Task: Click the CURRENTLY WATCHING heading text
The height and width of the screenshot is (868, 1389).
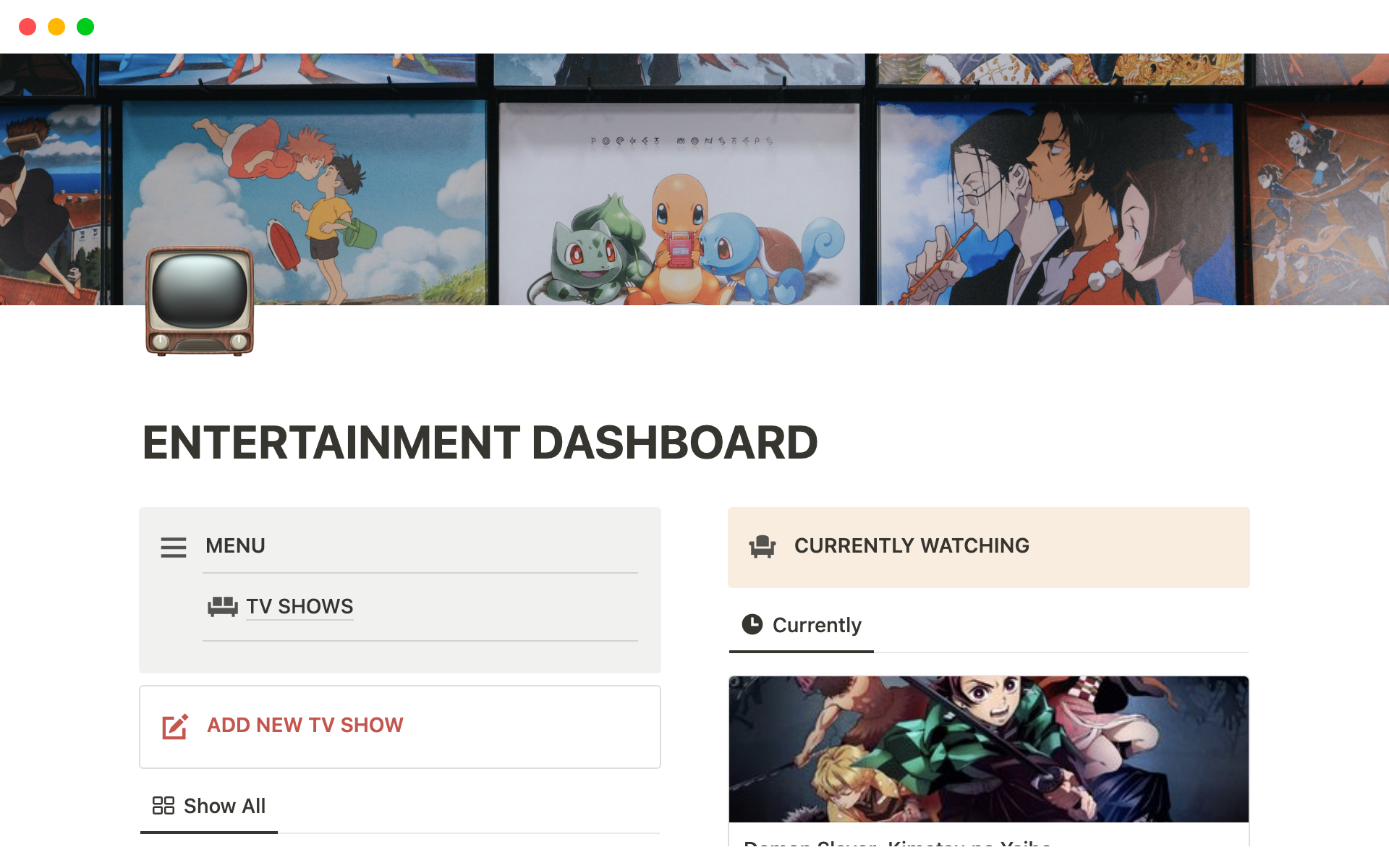Action: coord(912,546)
